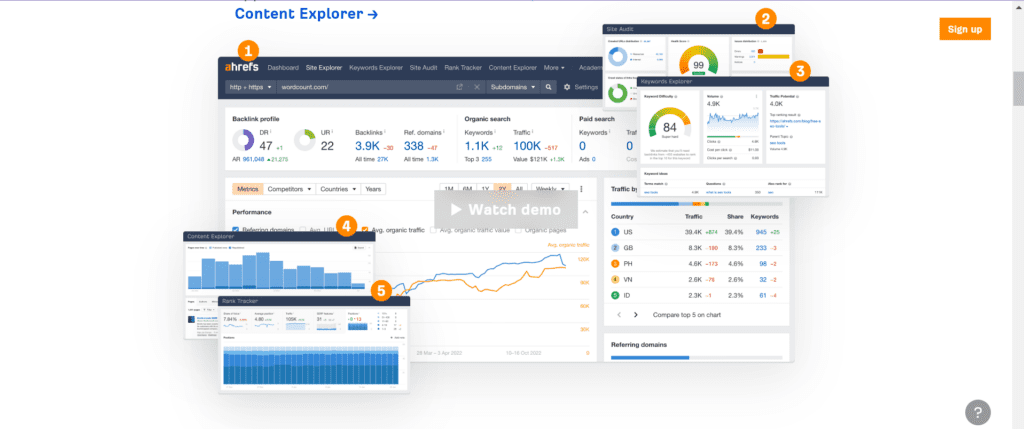Click the next arrow under country table
1024x429 pixels.
(x=636, y=314)
